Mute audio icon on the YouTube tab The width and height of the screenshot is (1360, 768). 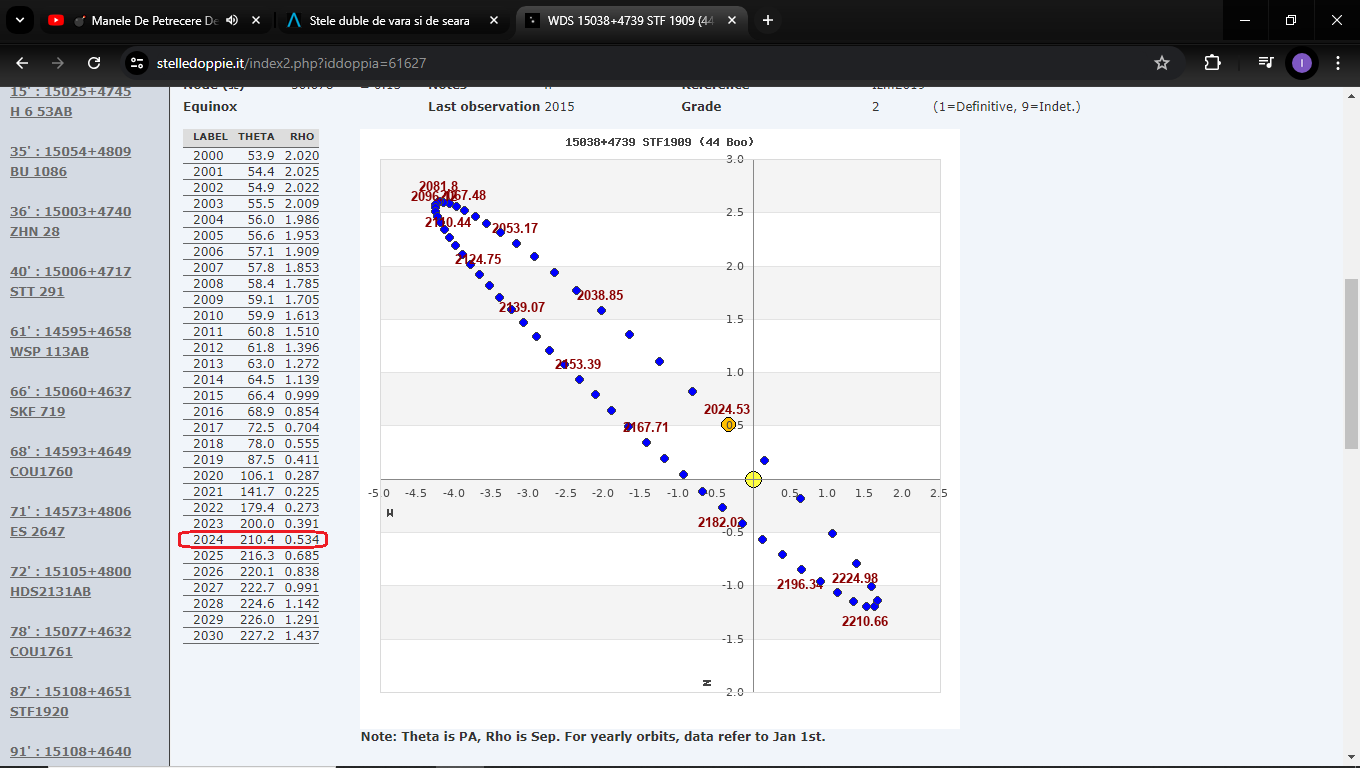232,20
